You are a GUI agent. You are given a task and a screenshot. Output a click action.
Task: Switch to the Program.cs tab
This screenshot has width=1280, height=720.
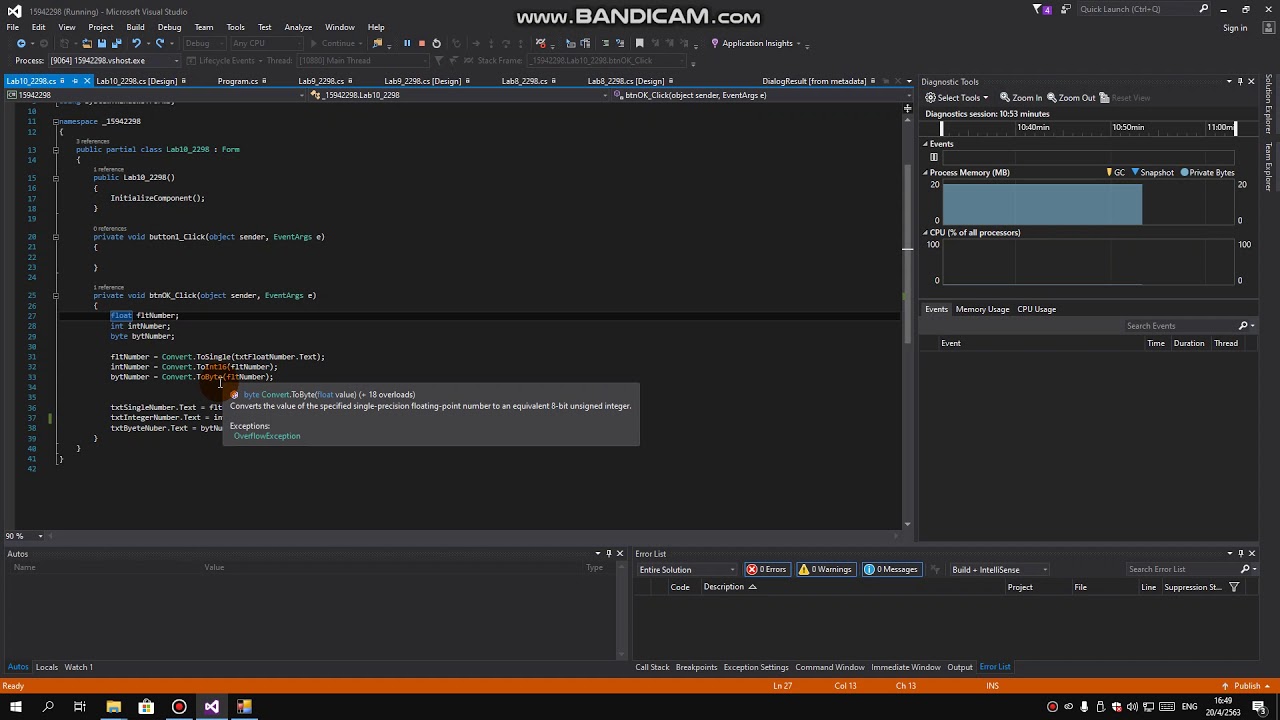pos(238,81)
